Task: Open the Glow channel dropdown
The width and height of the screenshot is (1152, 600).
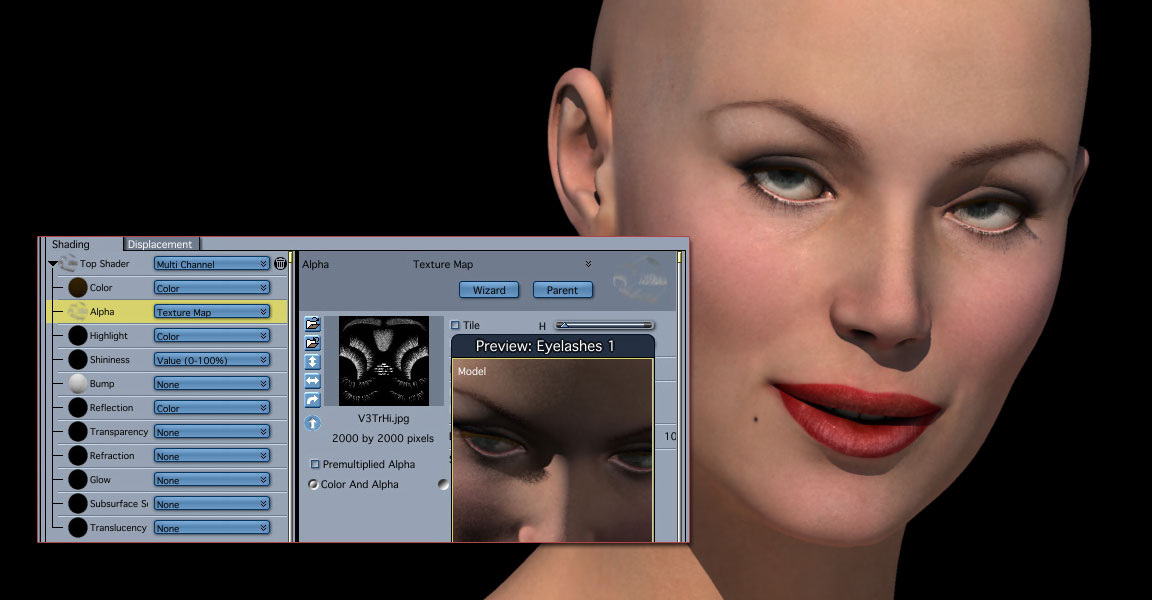Action: point(212,480)
